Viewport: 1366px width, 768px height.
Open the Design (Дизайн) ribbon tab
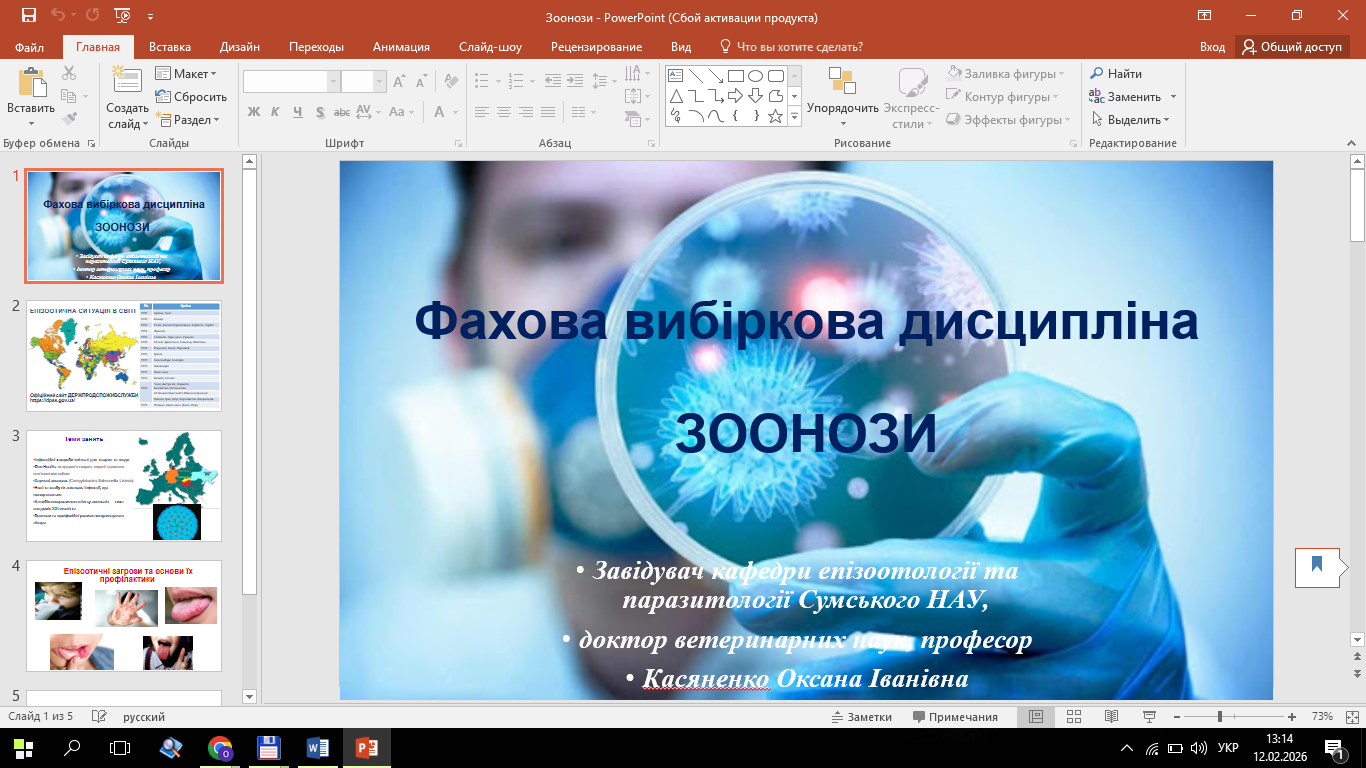240,47
